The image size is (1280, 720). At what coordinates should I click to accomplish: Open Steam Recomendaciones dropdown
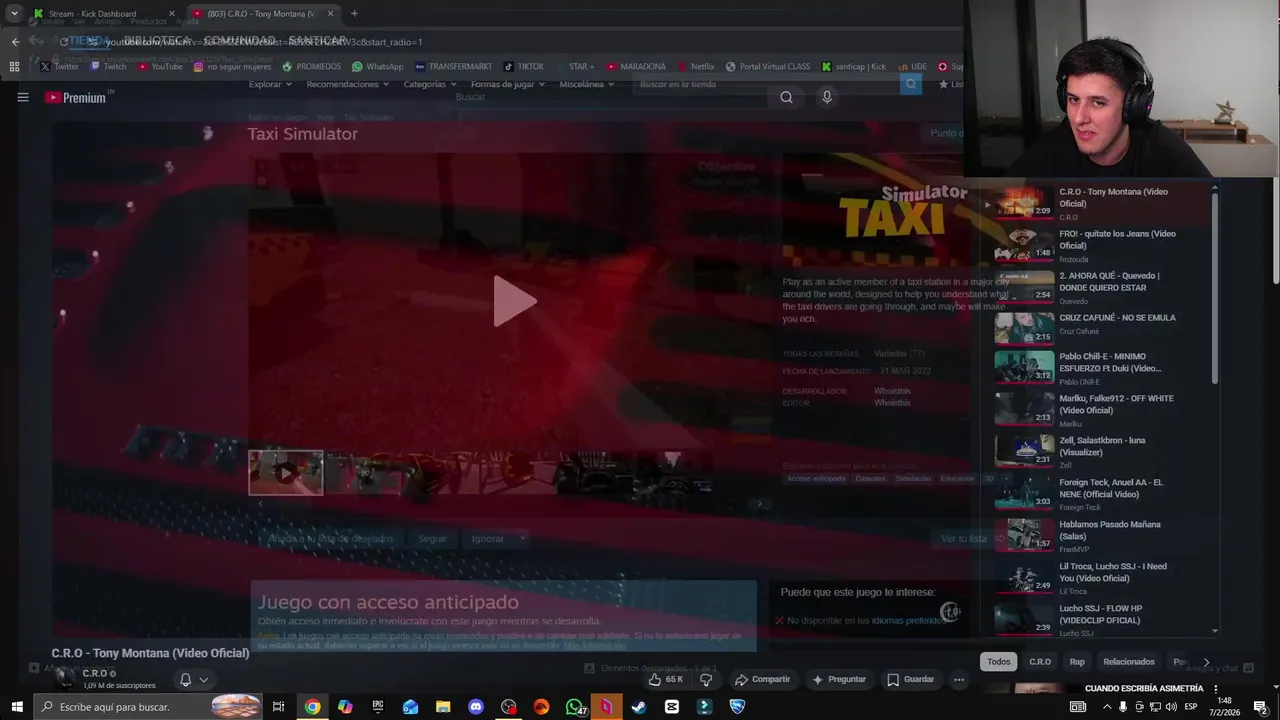(x=347, y=84)
